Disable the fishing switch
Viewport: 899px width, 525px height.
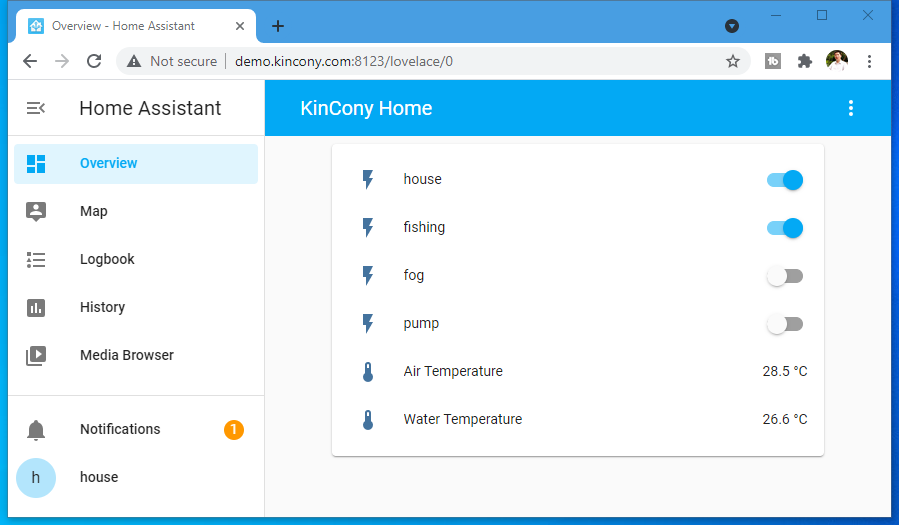(x=785, y=228)
